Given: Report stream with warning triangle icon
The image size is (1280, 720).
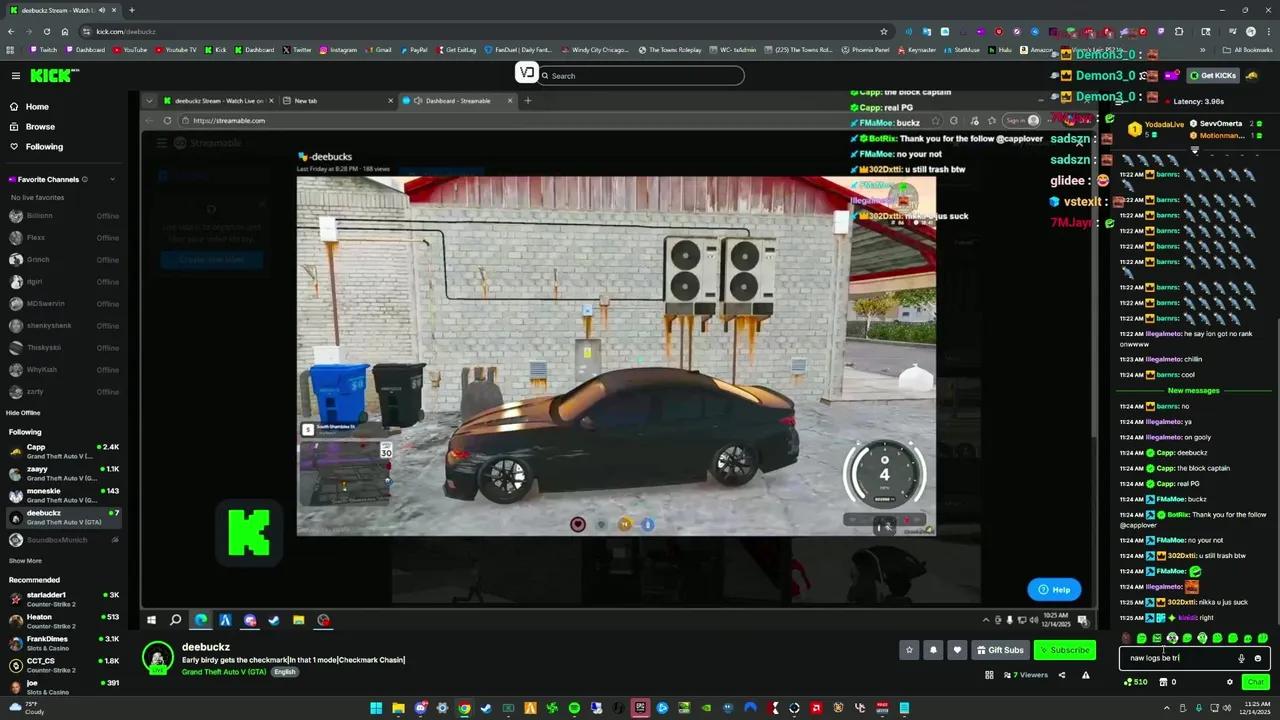Looking at the screenshot, I should click(1086, 675).
